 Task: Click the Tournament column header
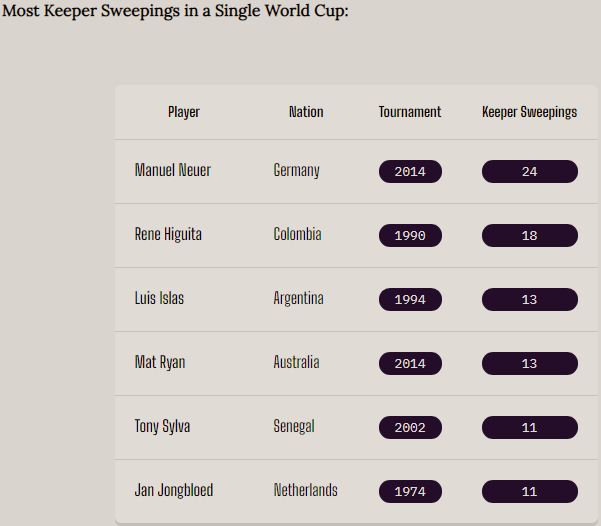[x=410, y=112]
